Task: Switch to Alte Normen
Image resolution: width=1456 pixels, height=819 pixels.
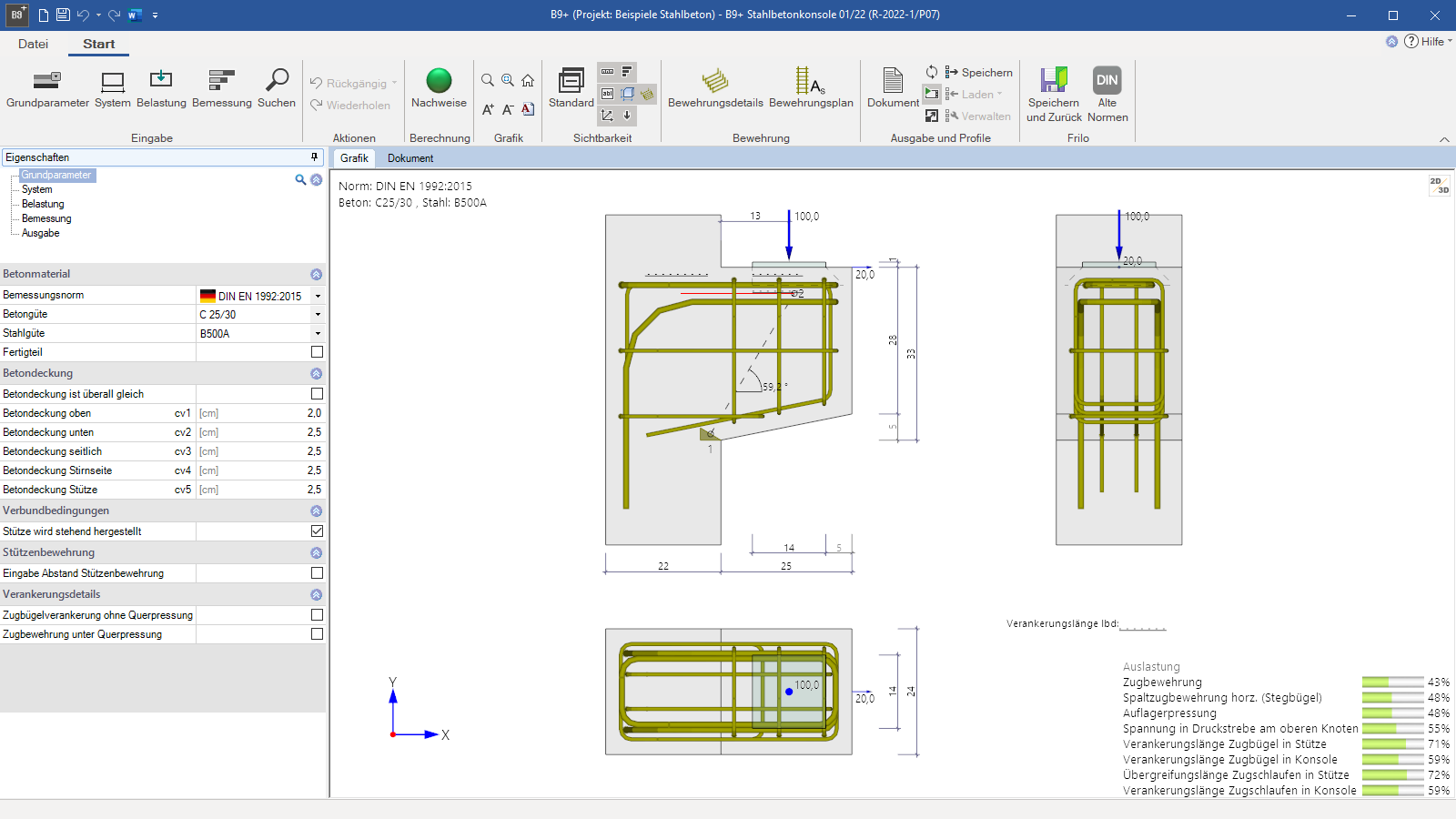Action: coord(1107,95)
